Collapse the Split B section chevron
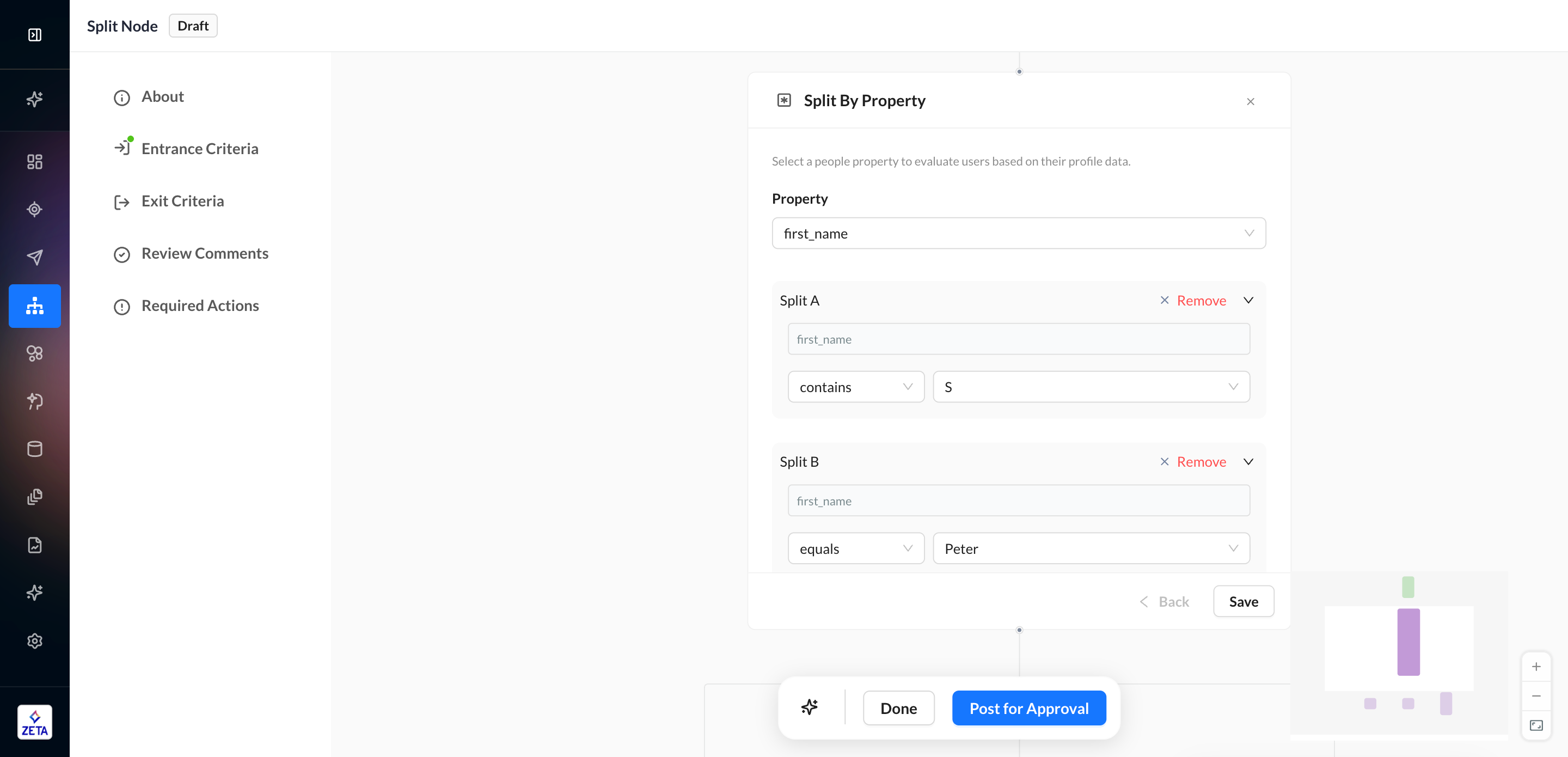This screenshot has width=1568, height=757. [x=1248, y=462]
